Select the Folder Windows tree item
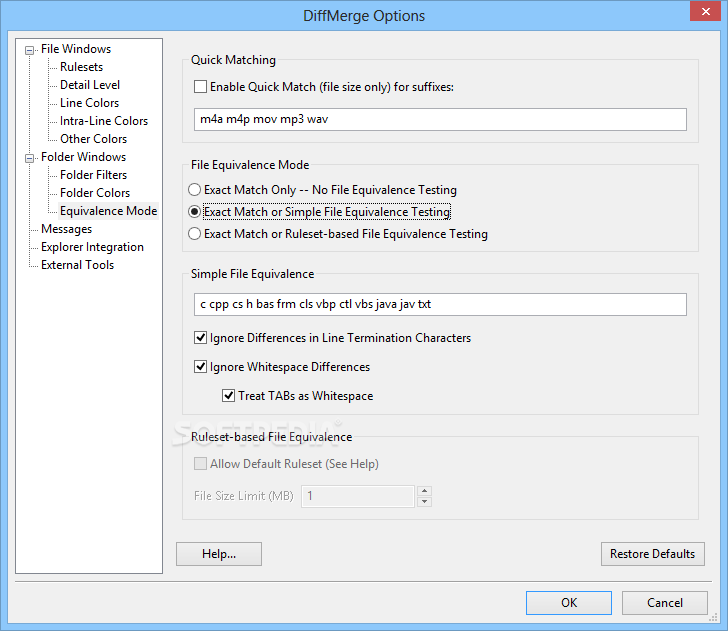This screenshot has height=631, width=728. [83, 157]
